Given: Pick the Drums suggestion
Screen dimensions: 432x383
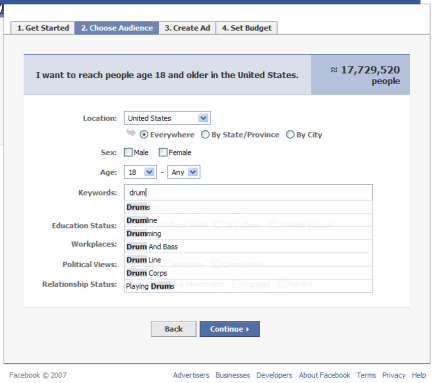Looking at the screenshot, I should [x=248, y=207].
